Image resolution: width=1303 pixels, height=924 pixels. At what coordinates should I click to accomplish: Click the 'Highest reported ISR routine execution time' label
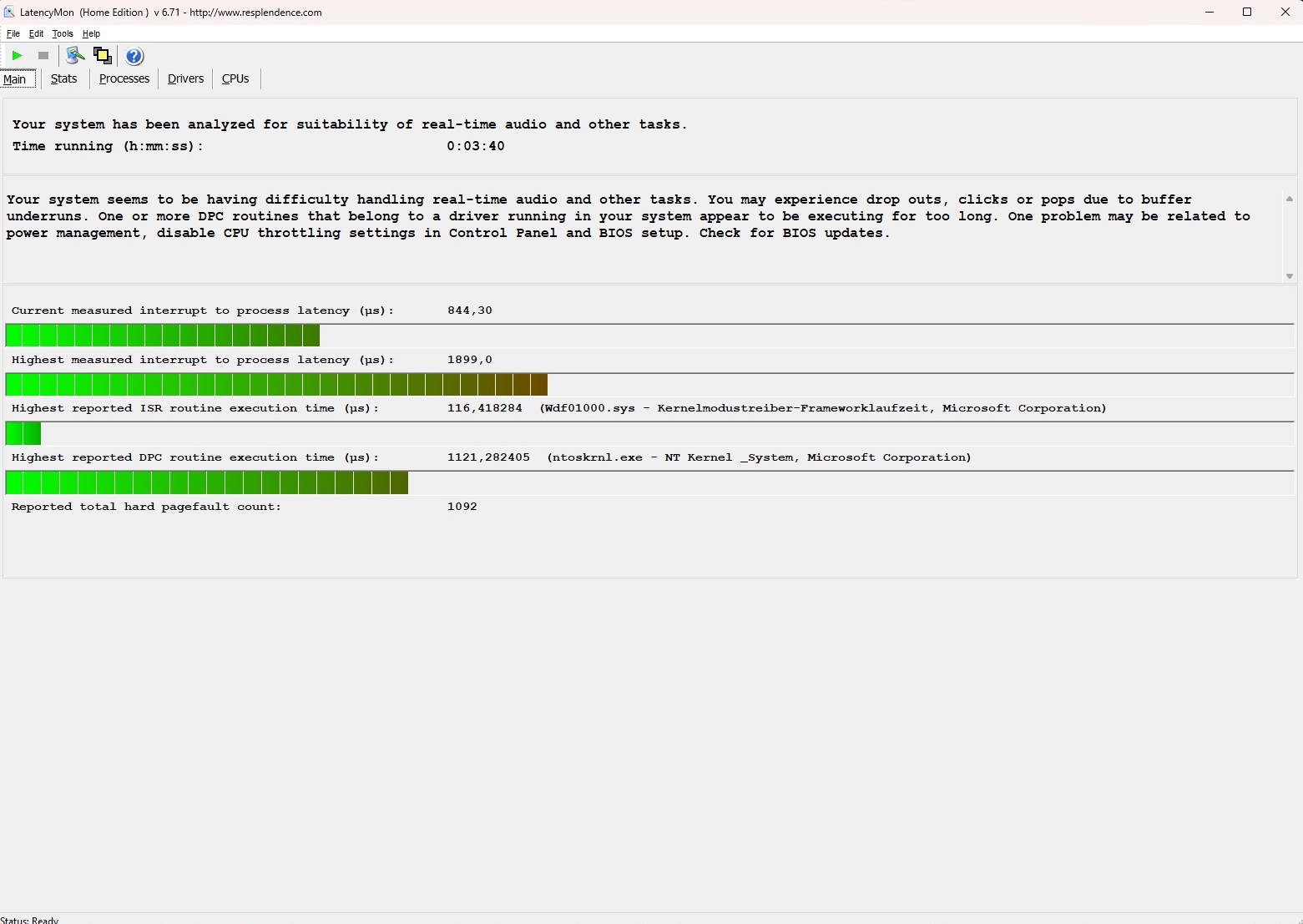click(x=195, y=408)
